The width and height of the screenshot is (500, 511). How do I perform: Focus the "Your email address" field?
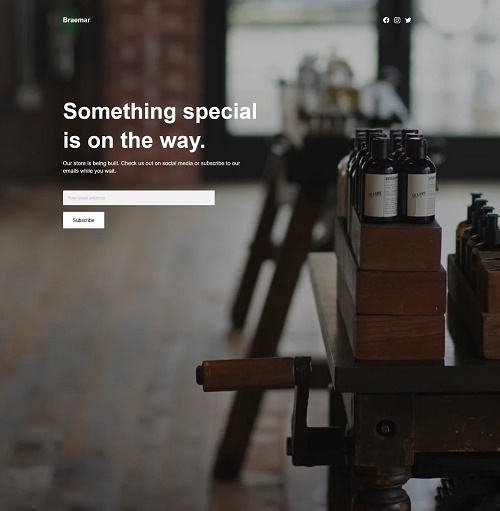[x=139, y=198]
